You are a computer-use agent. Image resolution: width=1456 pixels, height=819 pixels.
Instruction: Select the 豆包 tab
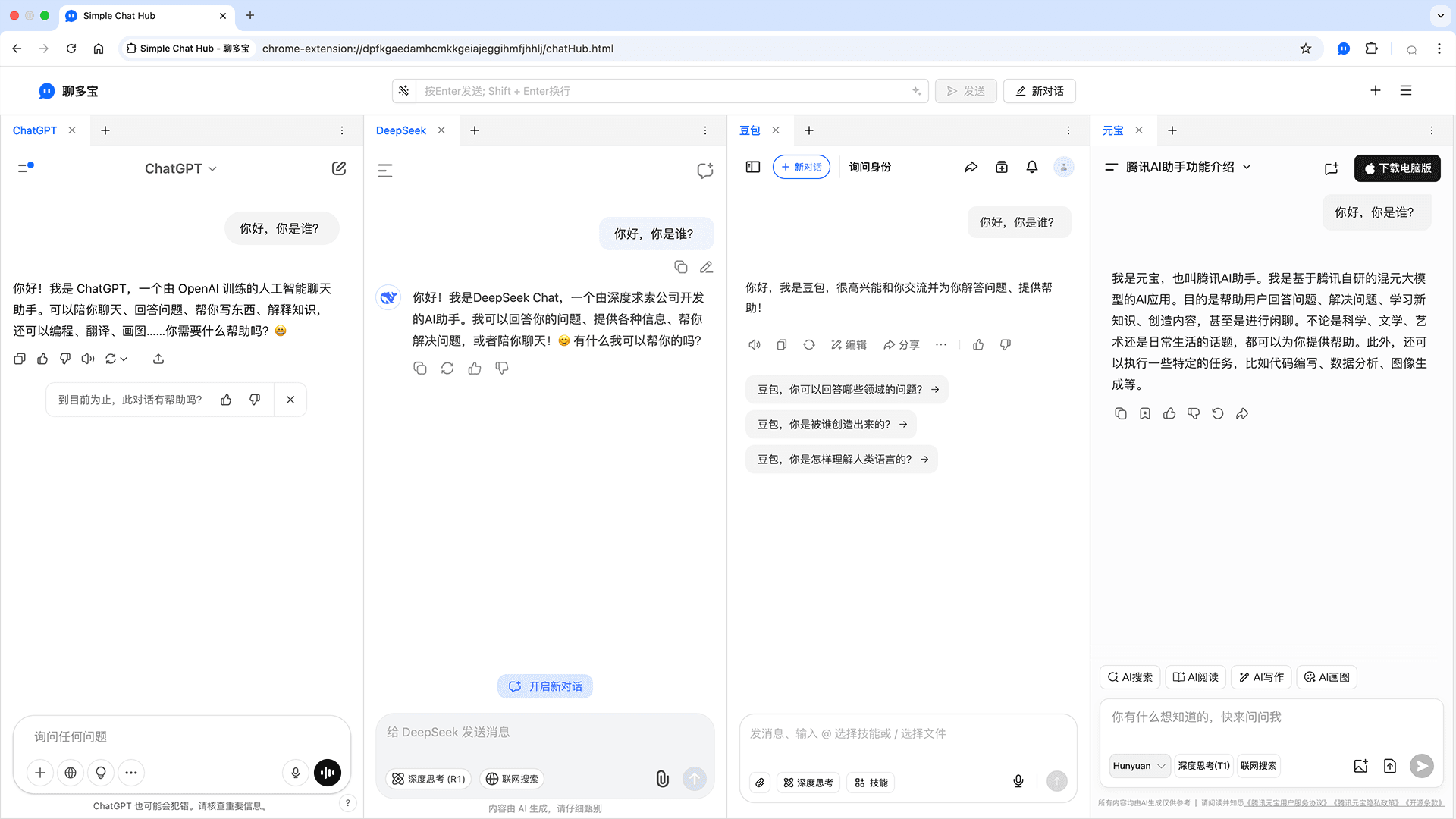pos(750,130)
